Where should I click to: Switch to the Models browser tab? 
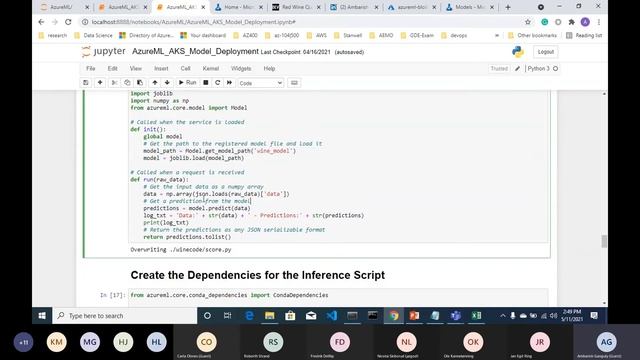[469, 7]
